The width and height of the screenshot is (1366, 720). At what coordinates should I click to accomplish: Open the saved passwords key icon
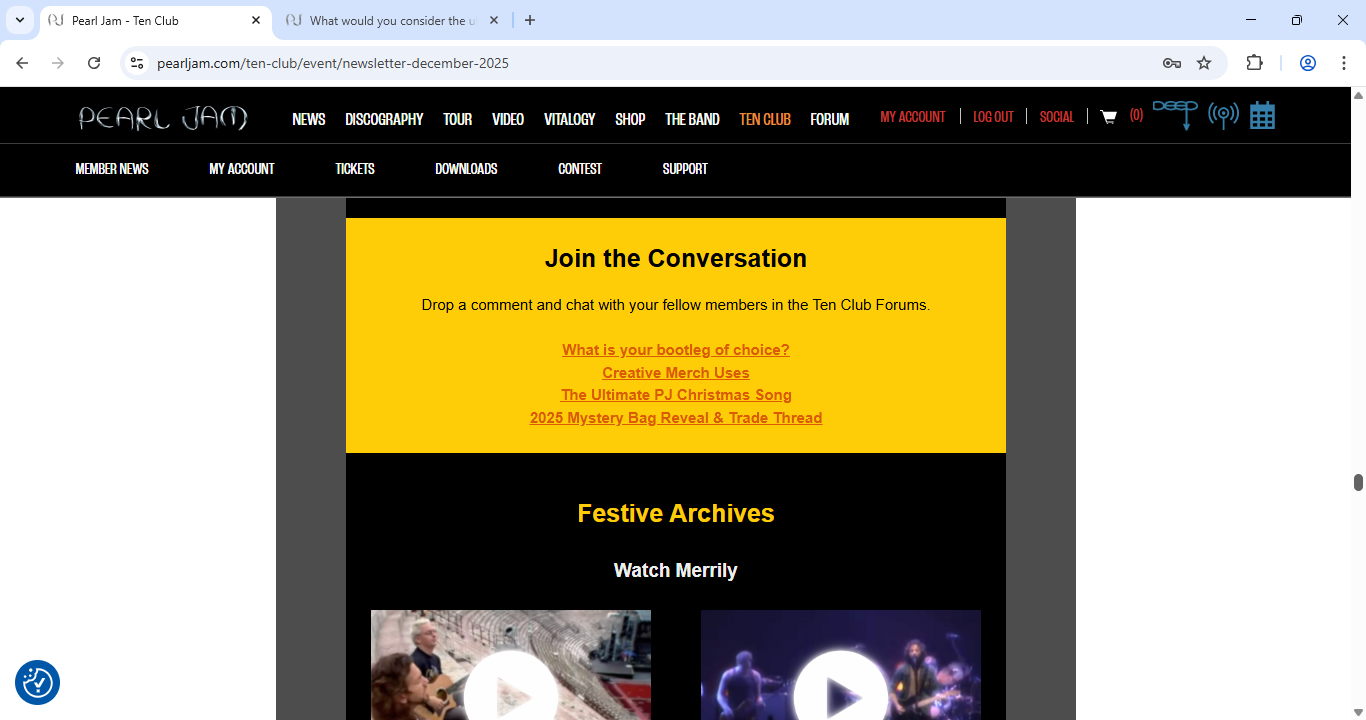(x=1172, y=63)
